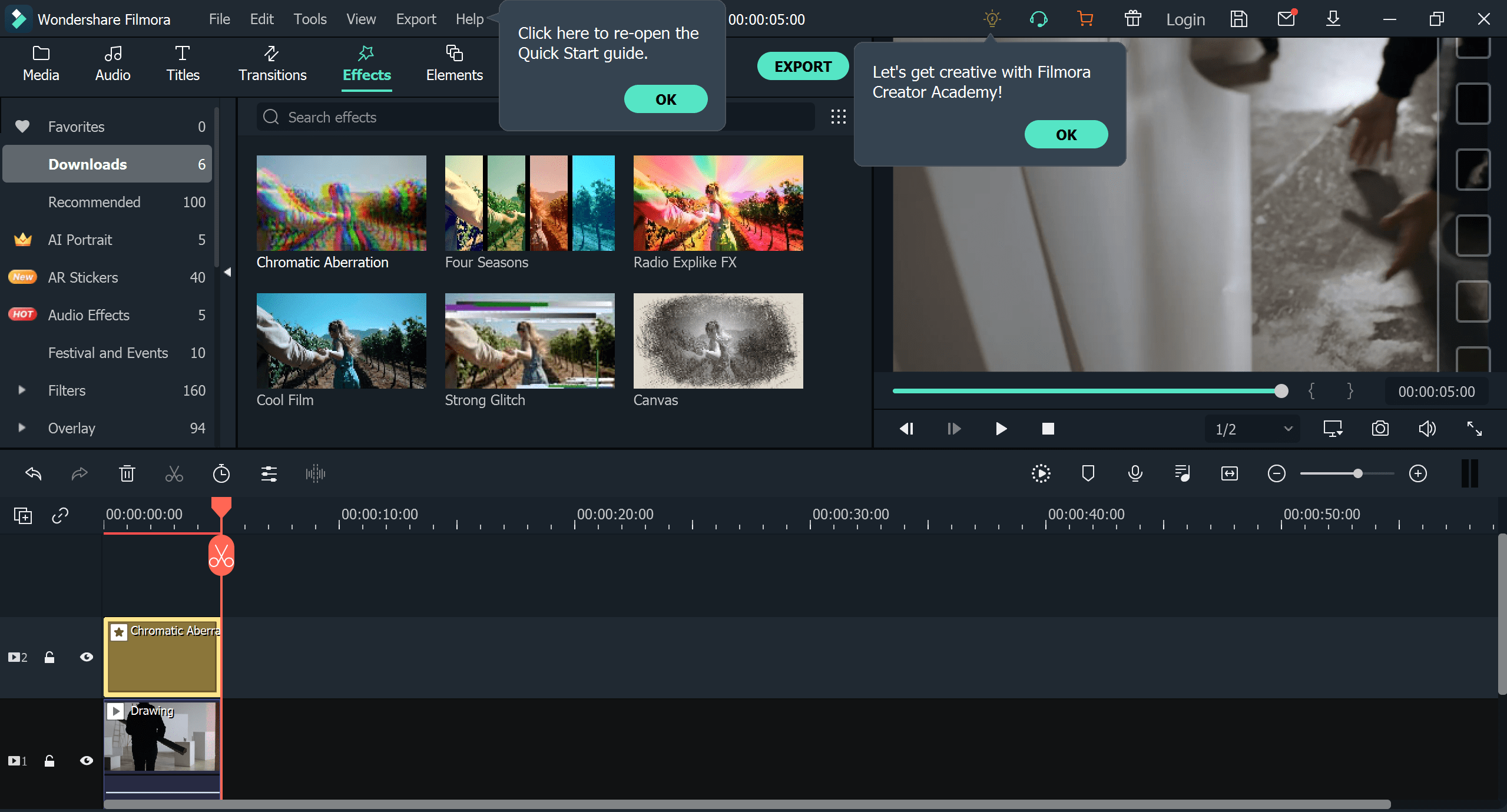Image resolution: width=1507 pixels, height=812 pixels.
Task: Click the speed control timer icon
Action: [x=221, y=473]
